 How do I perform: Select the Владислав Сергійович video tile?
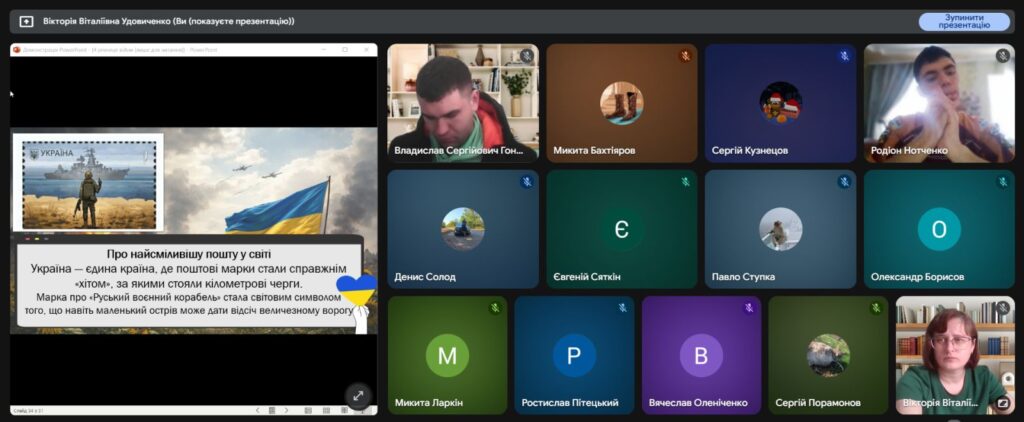(x=462, y=100)
